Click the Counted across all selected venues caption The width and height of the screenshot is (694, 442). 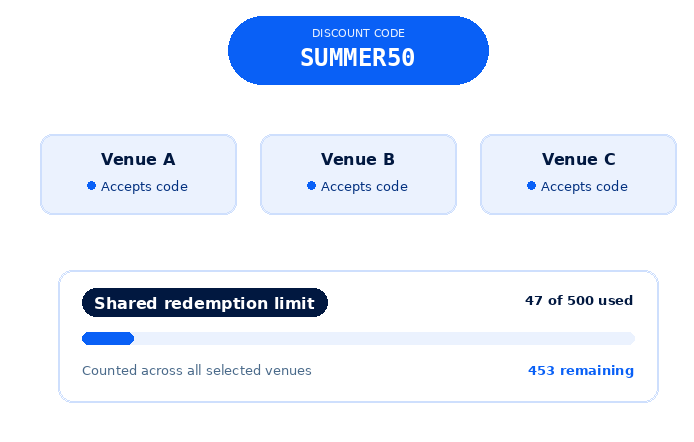coord(197,370)
